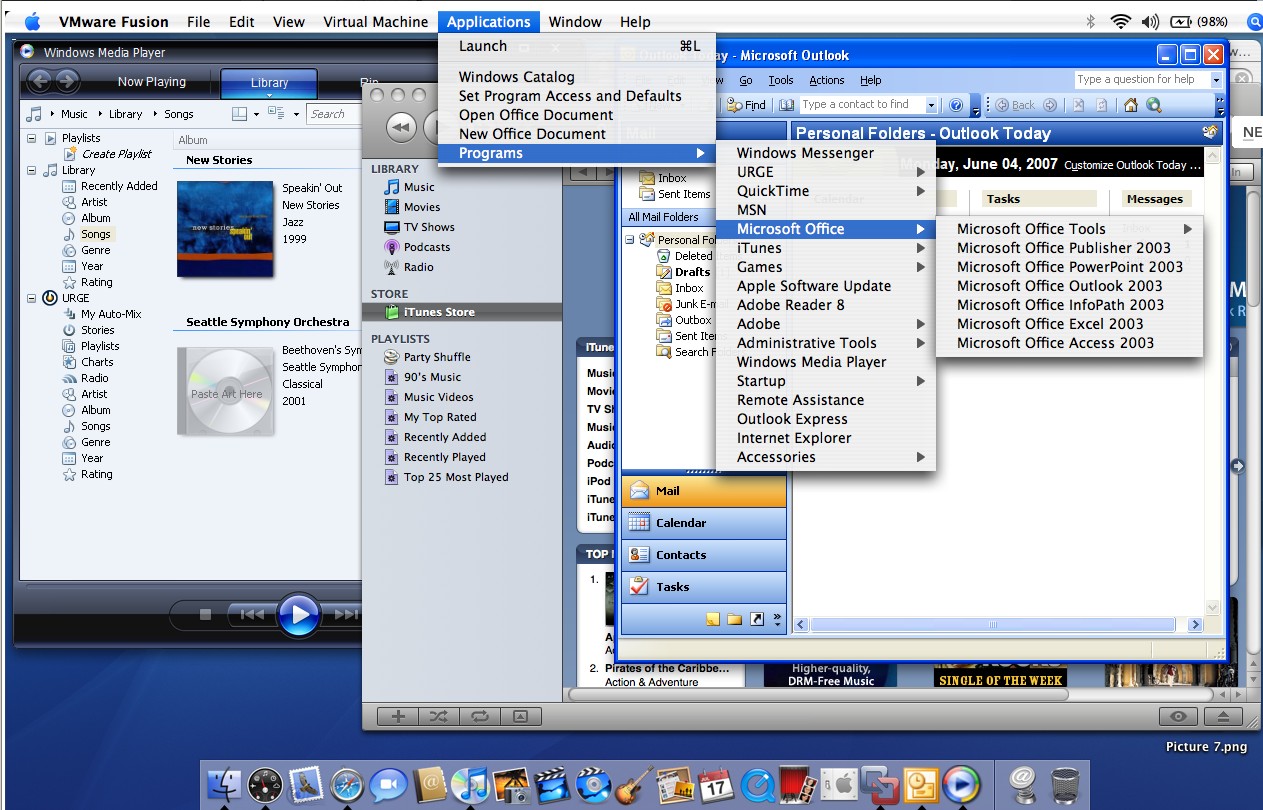
Task: Open Safari from the Dock
Action: coord(346,784)
